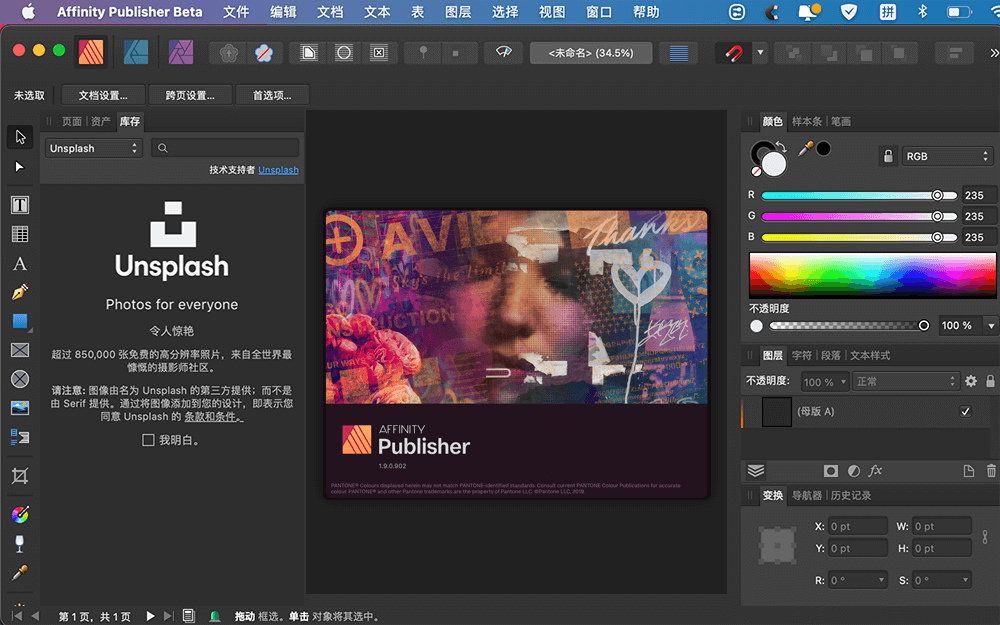Click the Mask Layer icon
The image size is (1000, 625).
pyautogui.click(x=830, y=471)
